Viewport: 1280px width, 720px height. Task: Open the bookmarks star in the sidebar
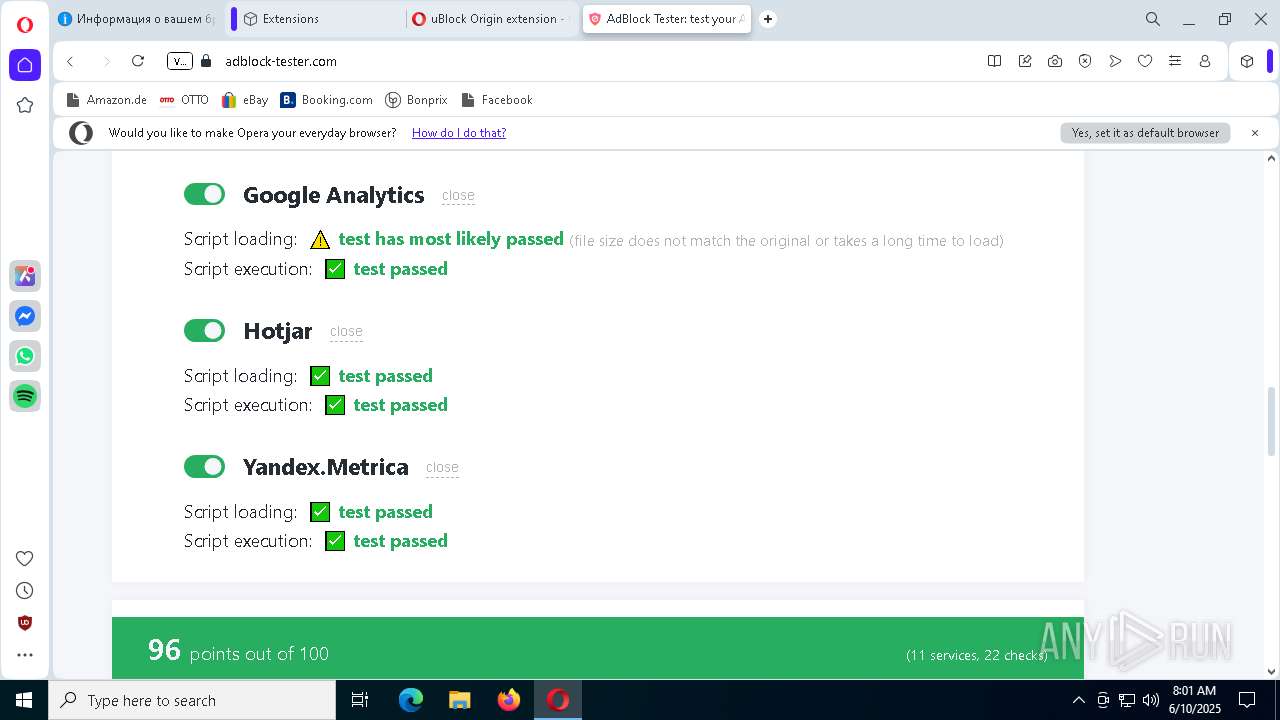tap(25, 105)
